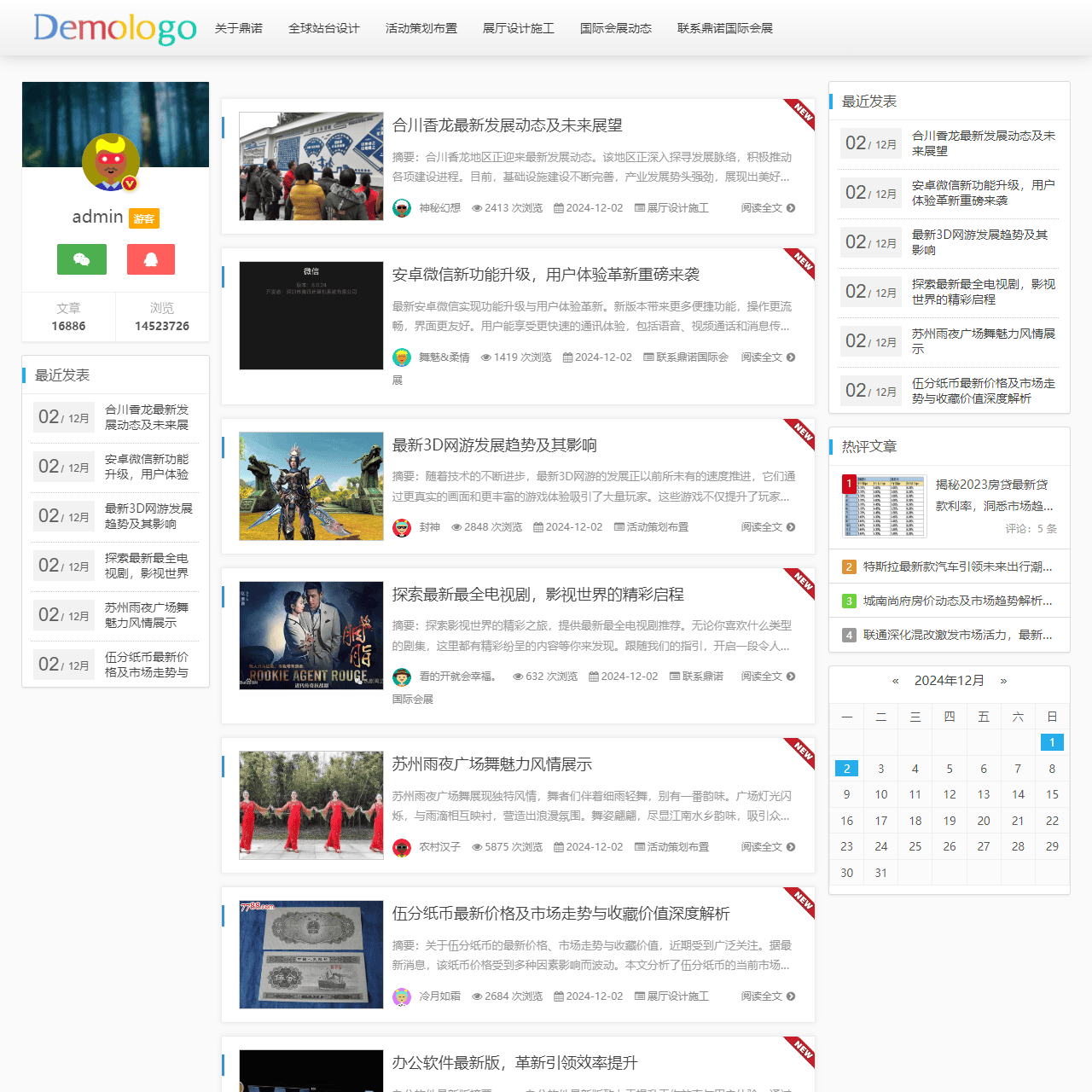Image resolution: width=1092 pixels, height=1092 pixels.
Task: Click the green WeChat button under admin
Action: click(x=82, y=259)
